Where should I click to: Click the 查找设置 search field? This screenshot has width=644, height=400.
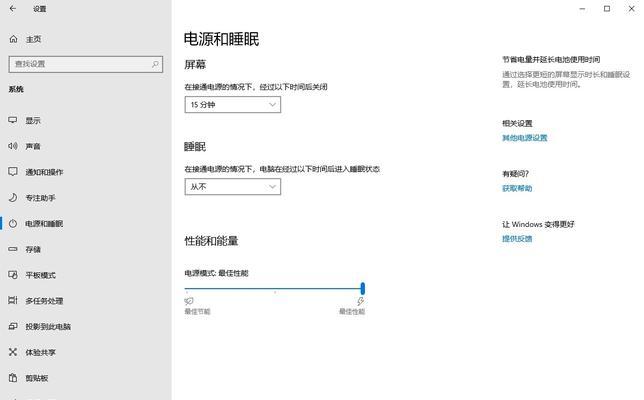coord(85,64)
